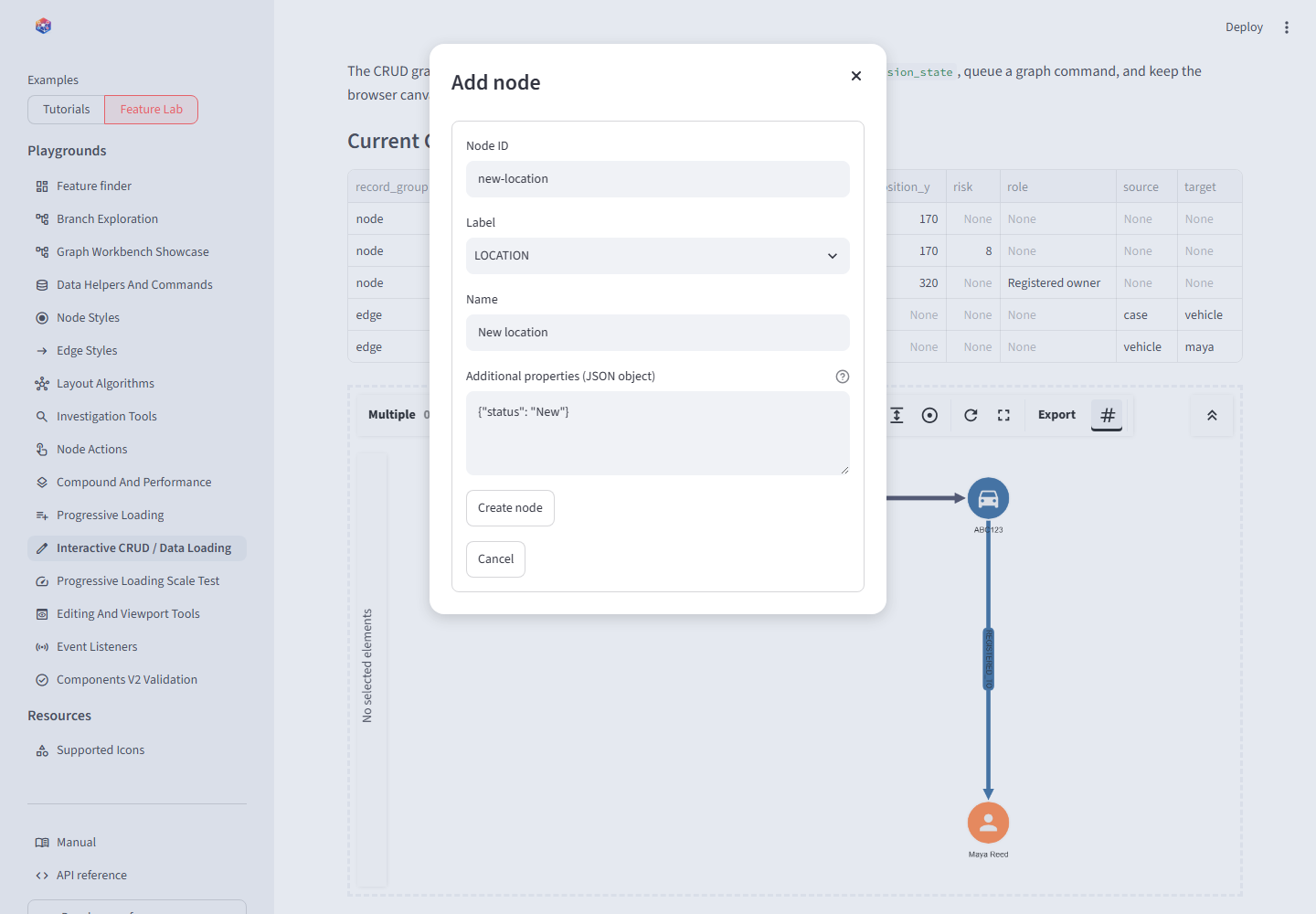Click the Node Styles icon in sidebar

(42, 318)
